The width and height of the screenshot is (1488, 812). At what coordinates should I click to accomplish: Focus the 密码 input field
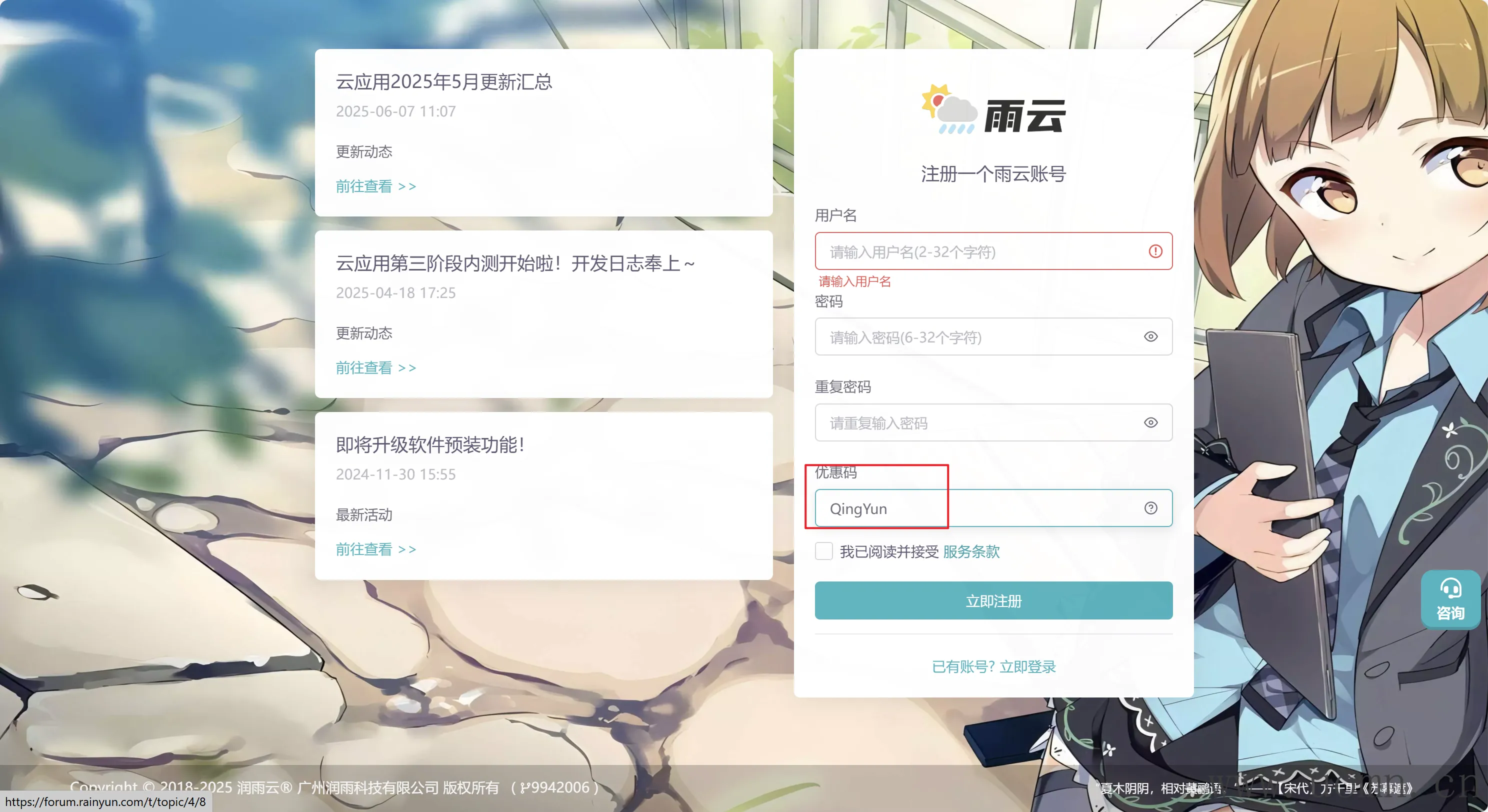point(993,336)
